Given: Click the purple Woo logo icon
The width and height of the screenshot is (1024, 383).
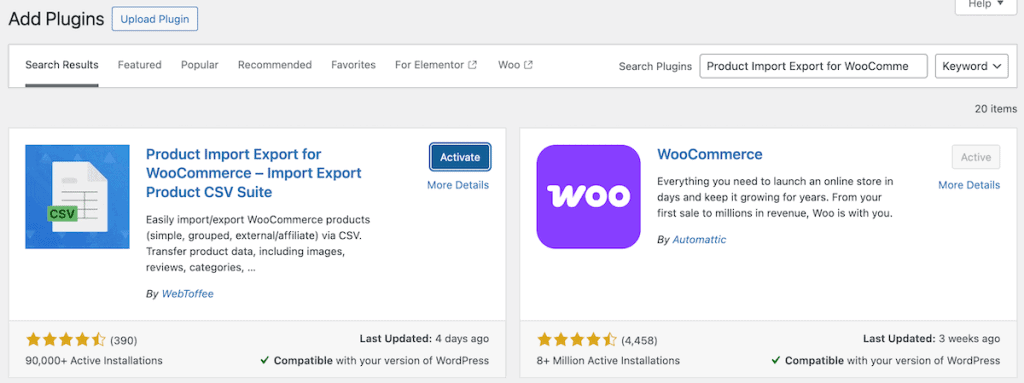Looking at the screenshot, I should 588,197.
